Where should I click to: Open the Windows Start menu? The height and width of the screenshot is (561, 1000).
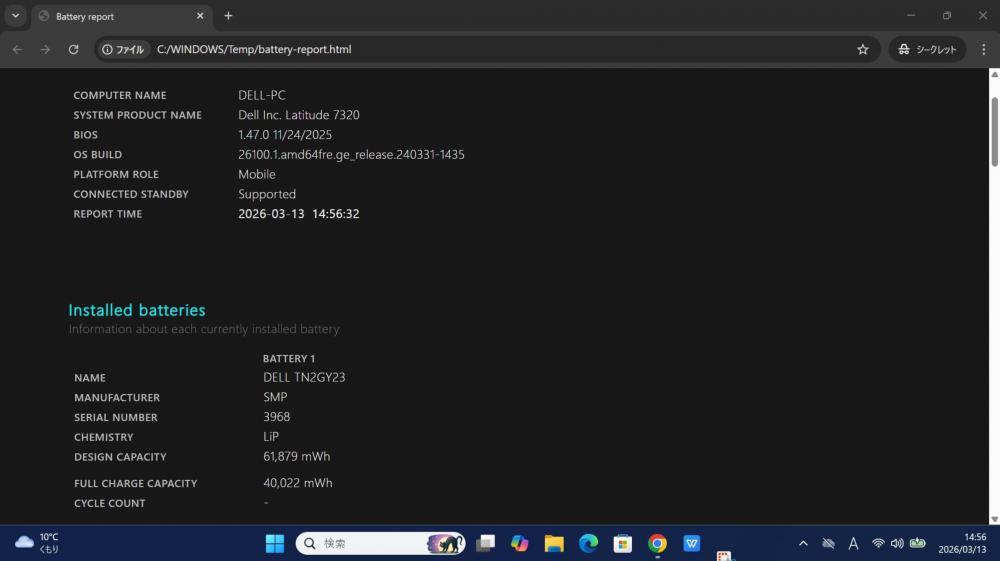pos(275,543)
